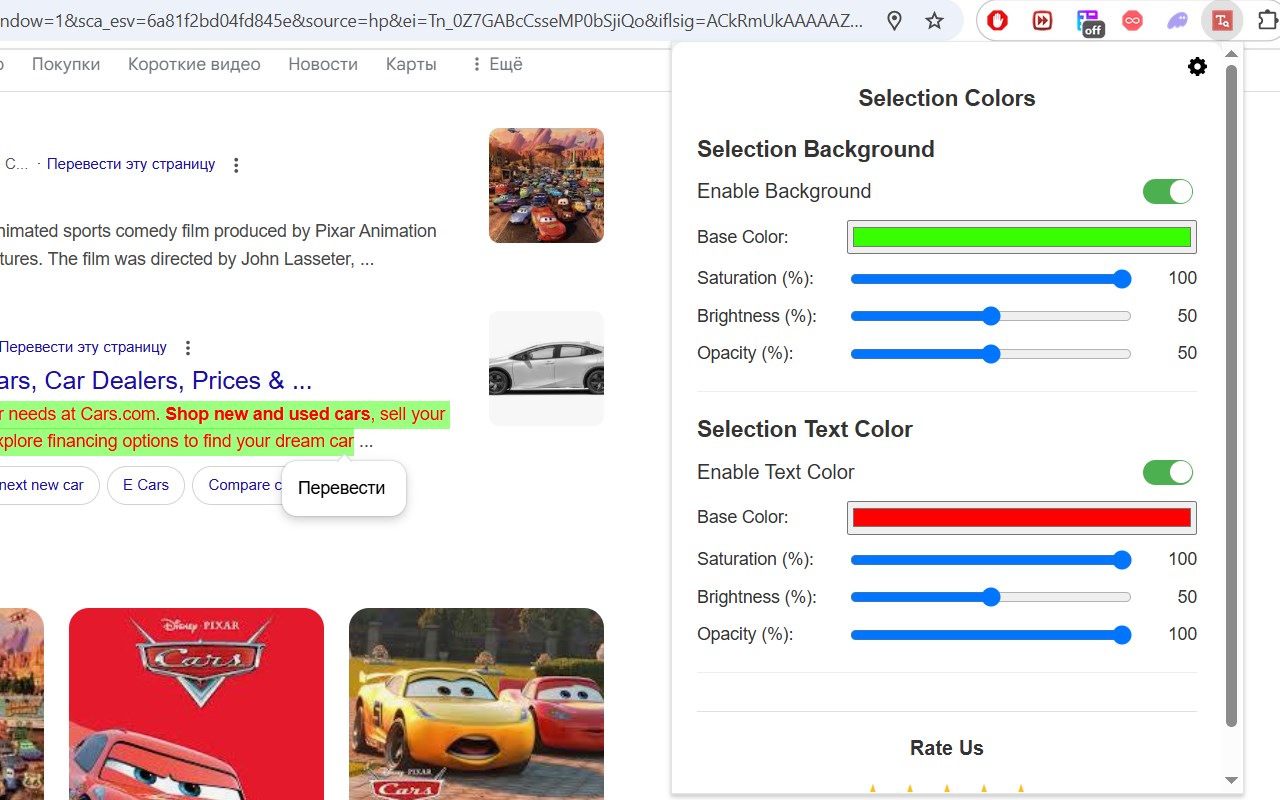Screen dimensions: 1280x800
Task: Click the 'Selection Background' section heading
Action: coord(816,149)
